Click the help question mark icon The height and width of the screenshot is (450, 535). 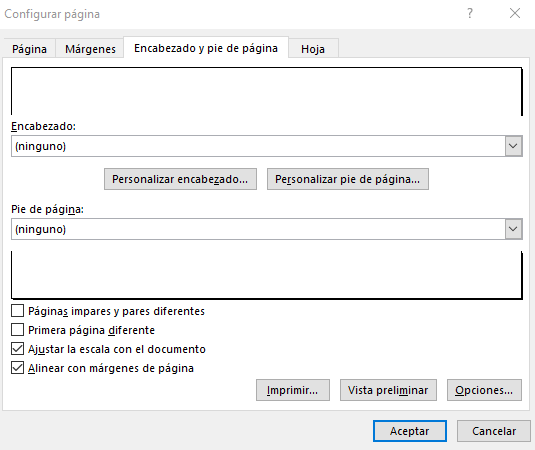click(470, 14)
